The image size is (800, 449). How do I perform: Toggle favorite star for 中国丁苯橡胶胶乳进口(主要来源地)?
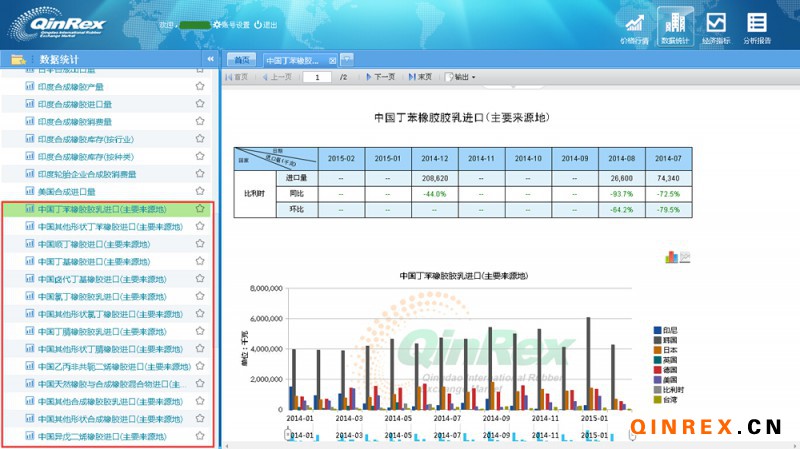tap(200, 209)
